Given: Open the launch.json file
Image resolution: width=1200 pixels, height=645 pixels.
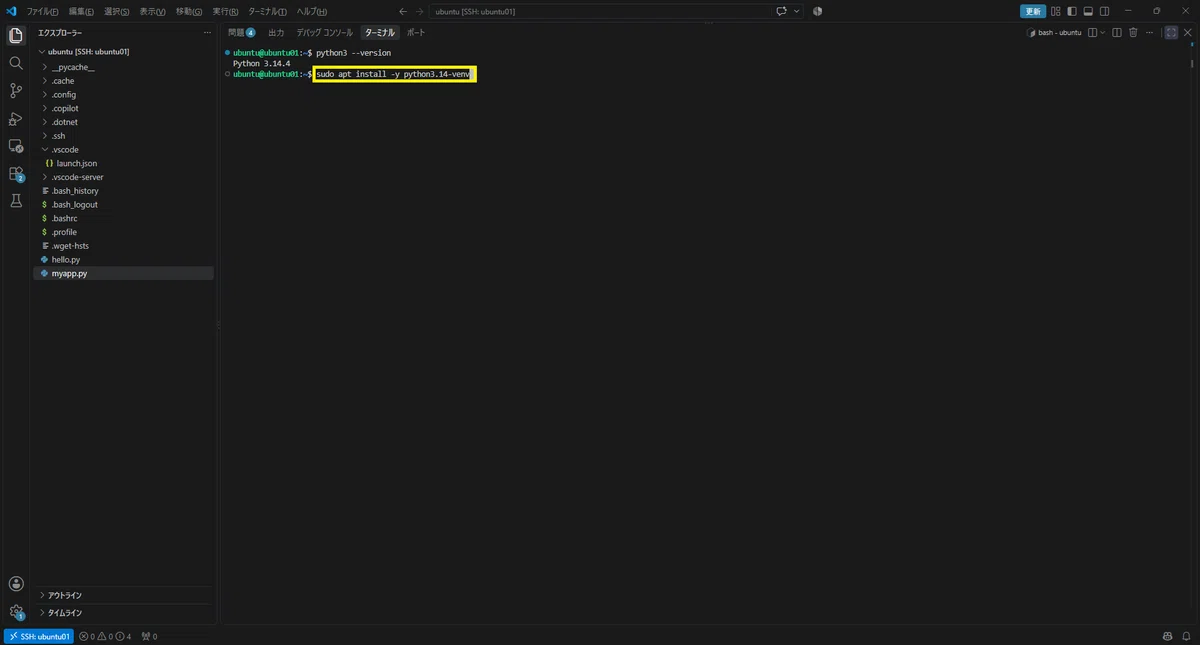Looking at the screenshot, I should pos(124,163).
